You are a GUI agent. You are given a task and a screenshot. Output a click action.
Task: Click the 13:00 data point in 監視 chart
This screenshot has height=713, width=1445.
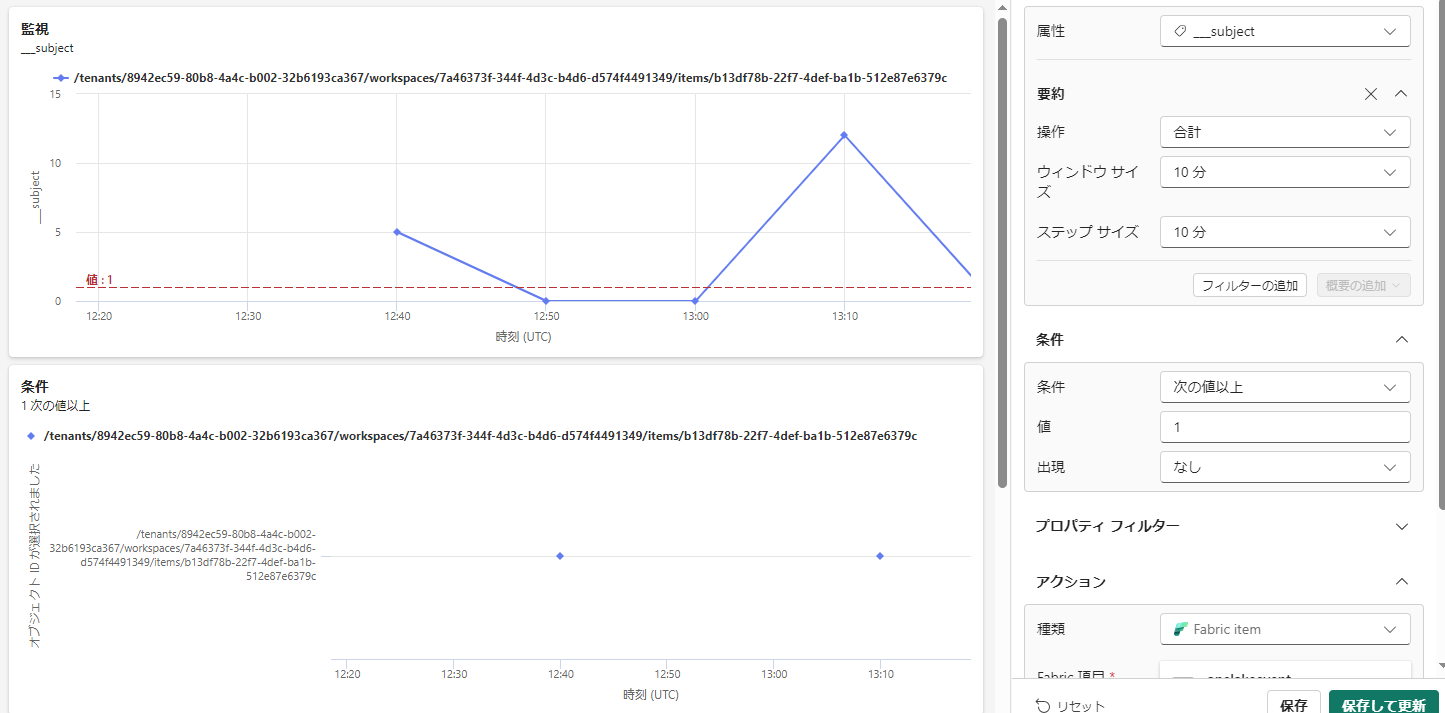(695, 301)
